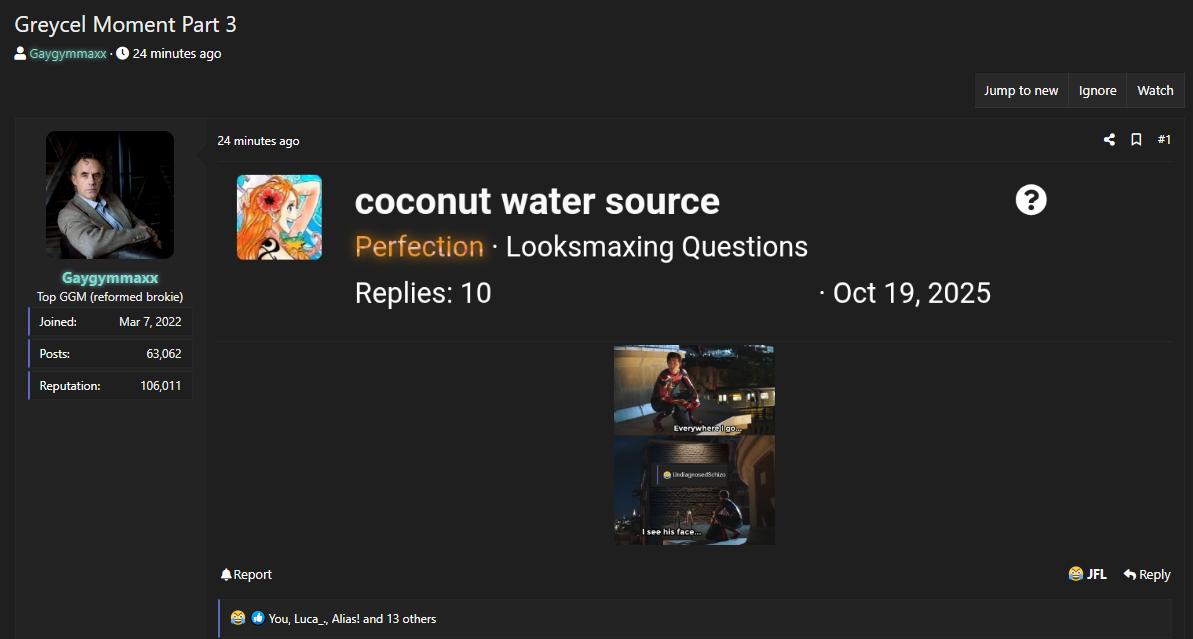Viewport: 1193px width, 639px height.
Task: Open the Spider-Man meme image
Action: point(694,445)
